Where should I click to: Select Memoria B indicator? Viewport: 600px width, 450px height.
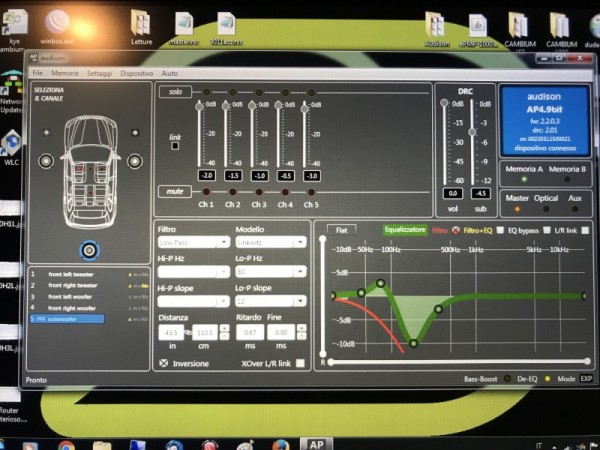tap(567, 179)
